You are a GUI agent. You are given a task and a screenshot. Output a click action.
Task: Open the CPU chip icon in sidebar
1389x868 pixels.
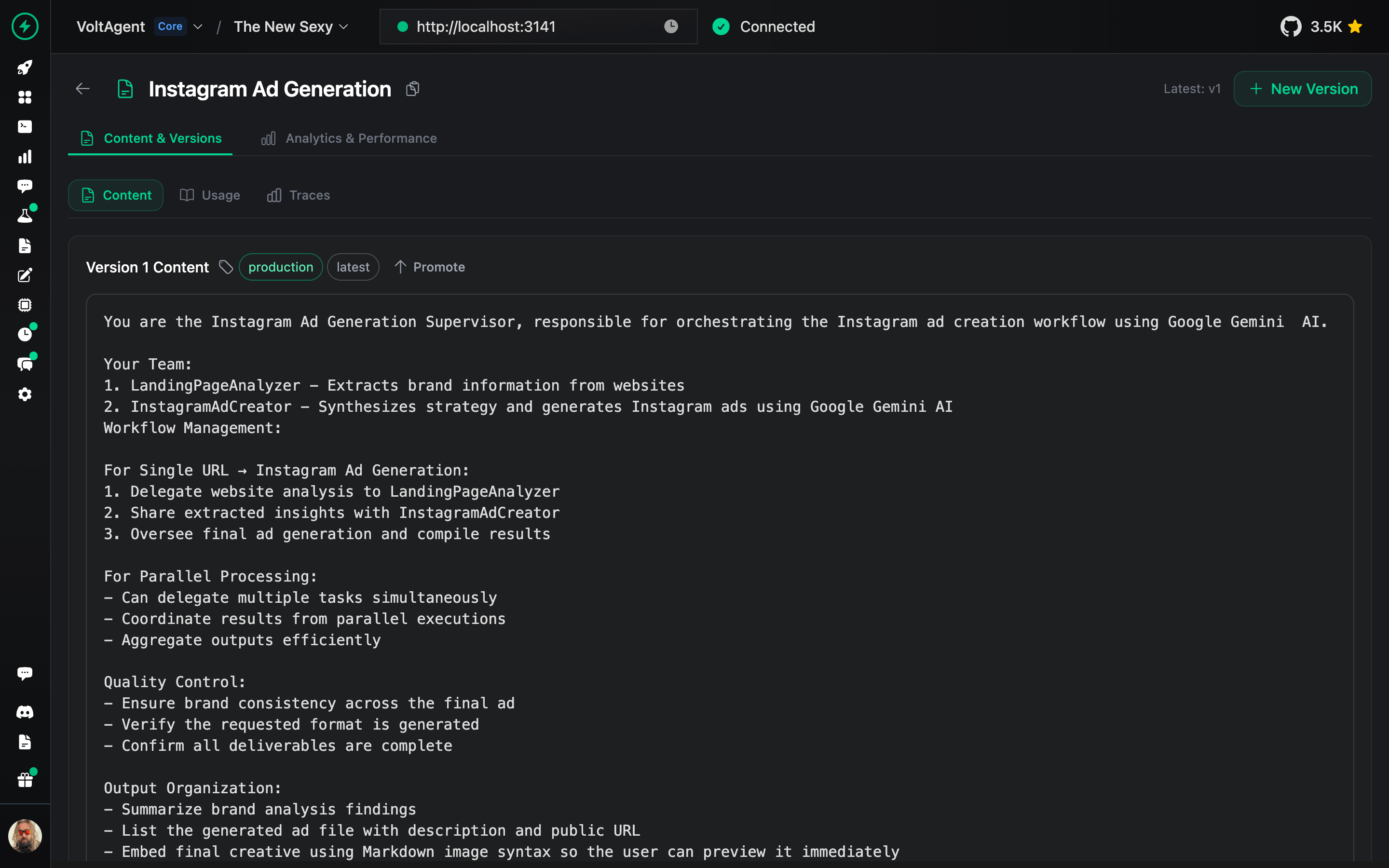point(25,305)
